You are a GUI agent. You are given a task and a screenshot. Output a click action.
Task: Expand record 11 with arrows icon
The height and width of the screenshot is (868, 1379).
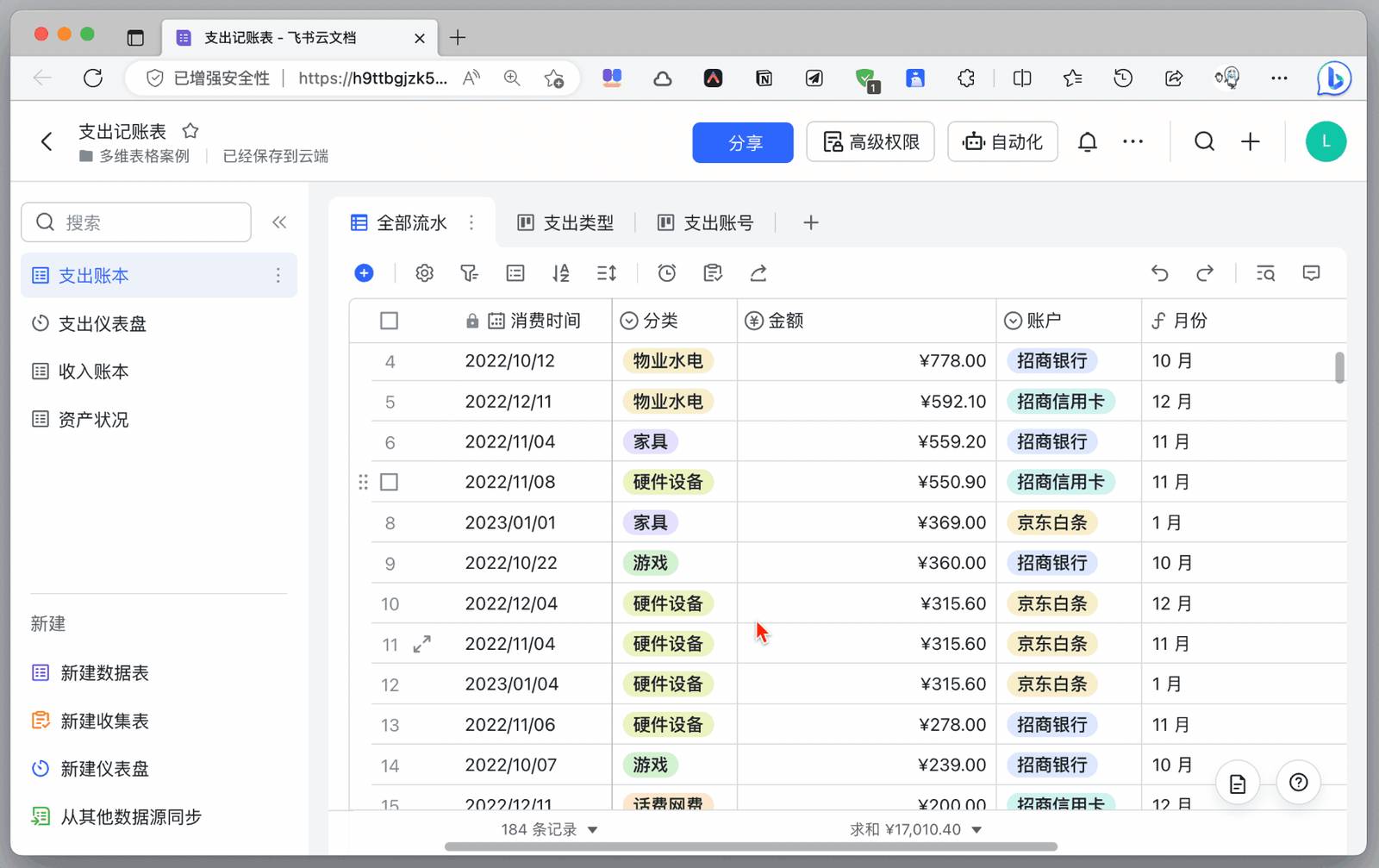pos(421,644)
